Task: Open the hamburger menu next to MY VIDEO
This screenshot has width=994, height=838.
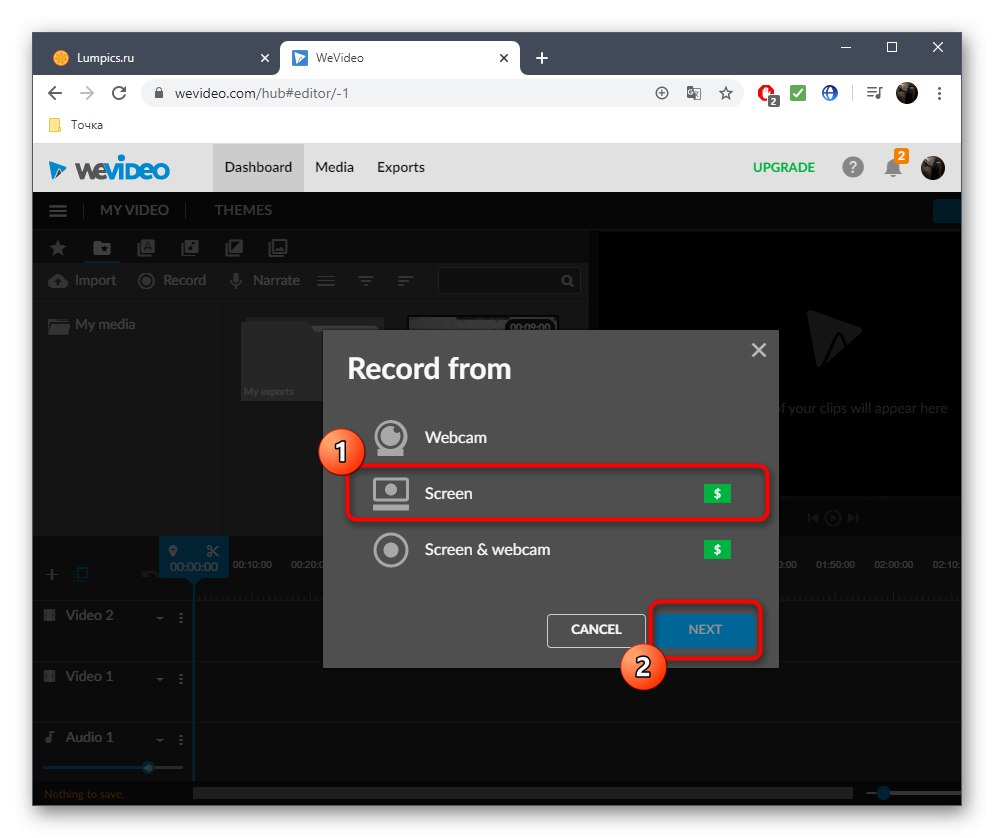Action: point(57,210)
